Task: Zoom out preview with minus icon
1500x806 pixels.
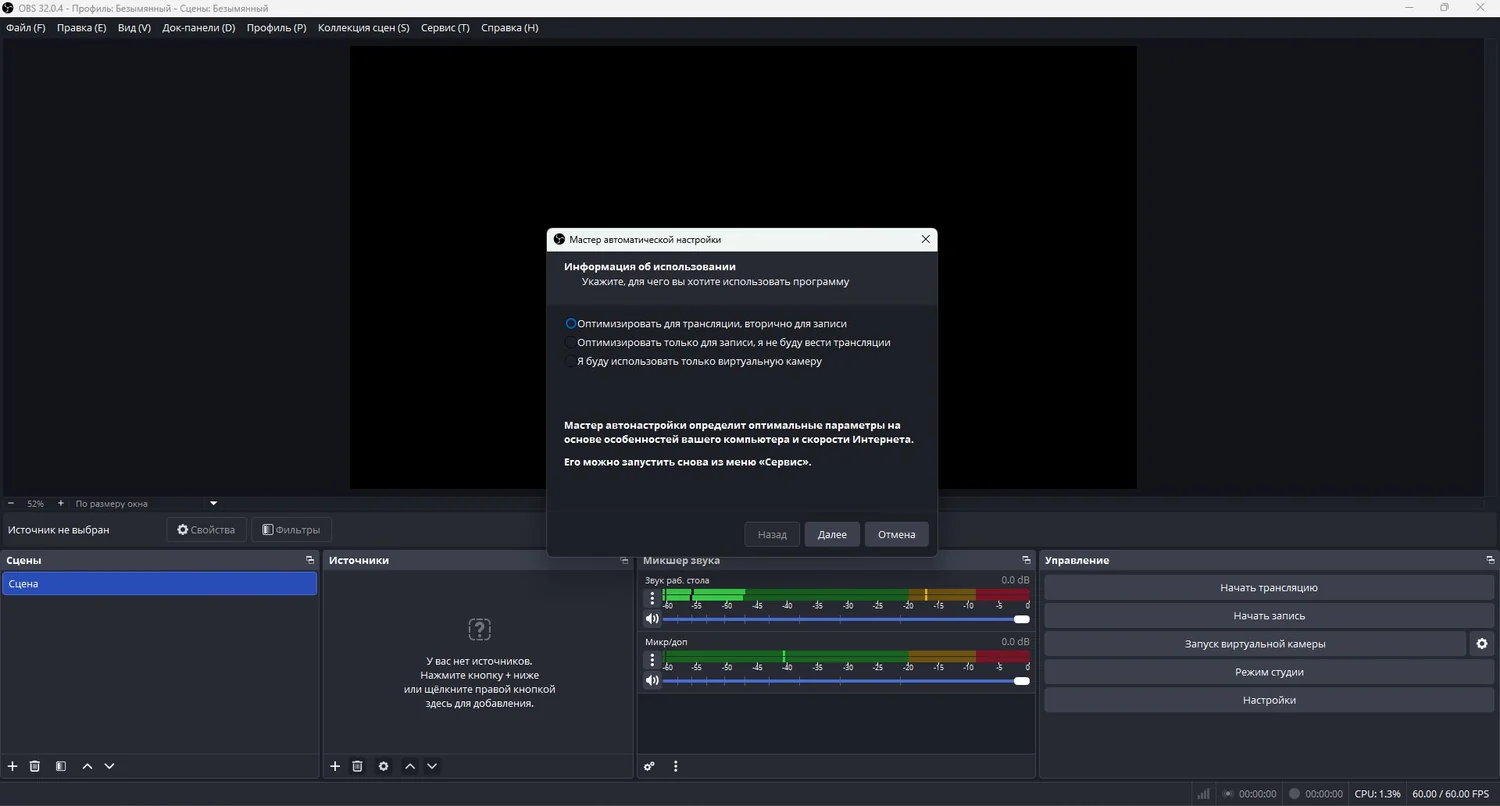Action: click(11, 503)
